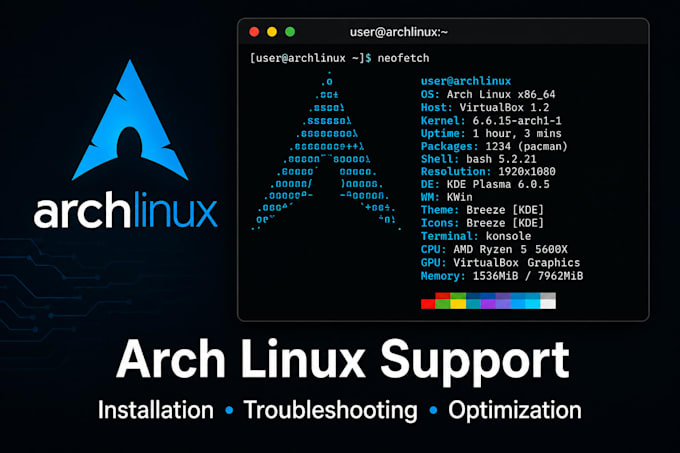Image resolution: width=680 pixels, height=453 pixels.
Task: Maximize the terminal using the green button
Action: (x=290, y=32)
